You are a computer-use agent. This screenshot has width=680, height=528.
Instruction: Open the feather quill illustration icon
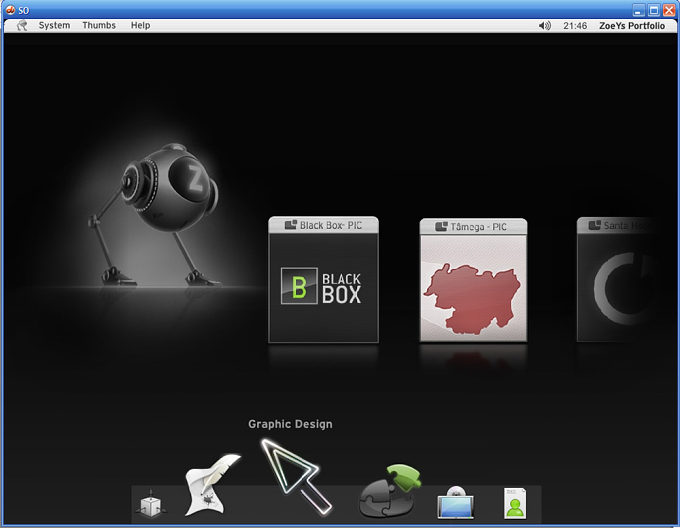pyautogui.click(x=212, y=485)
